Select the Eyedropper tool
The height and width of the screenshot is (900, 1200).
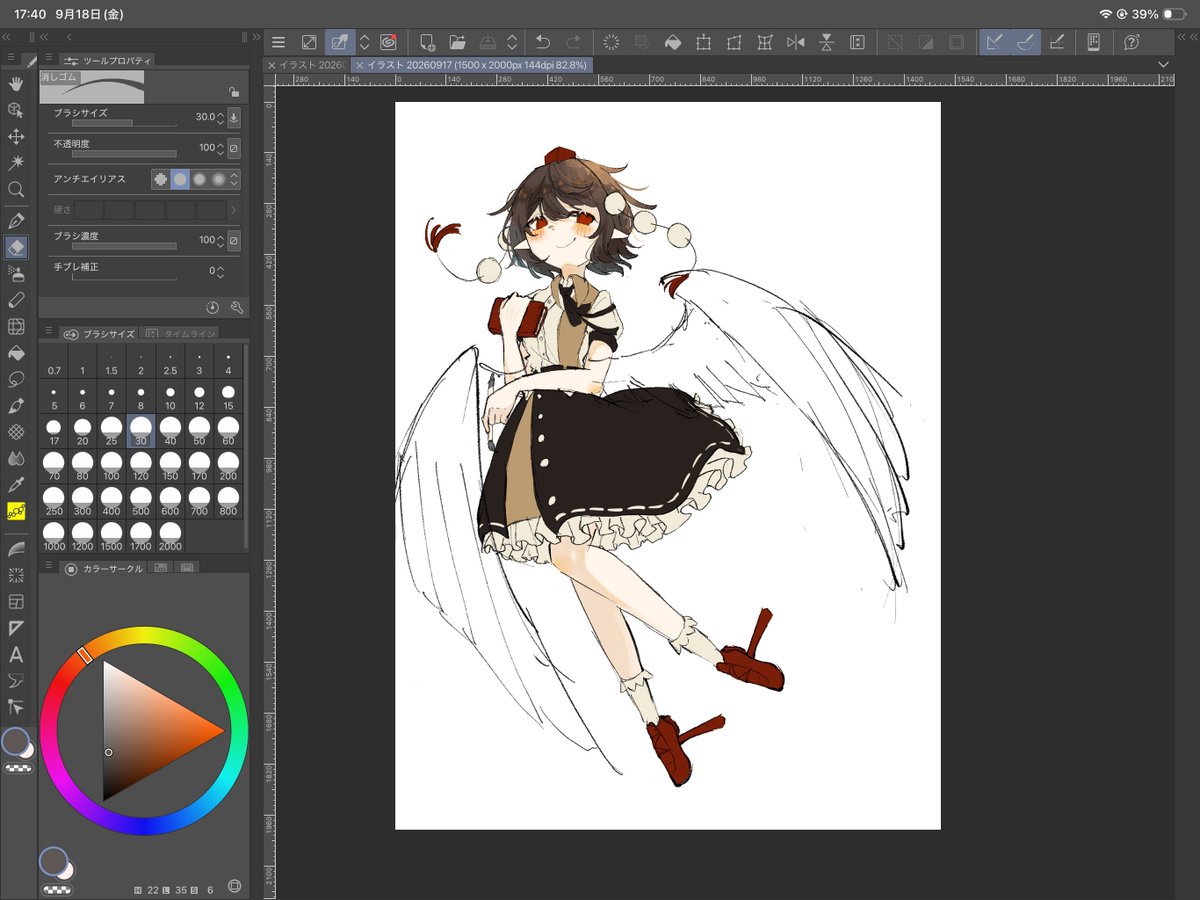[16, 484]
